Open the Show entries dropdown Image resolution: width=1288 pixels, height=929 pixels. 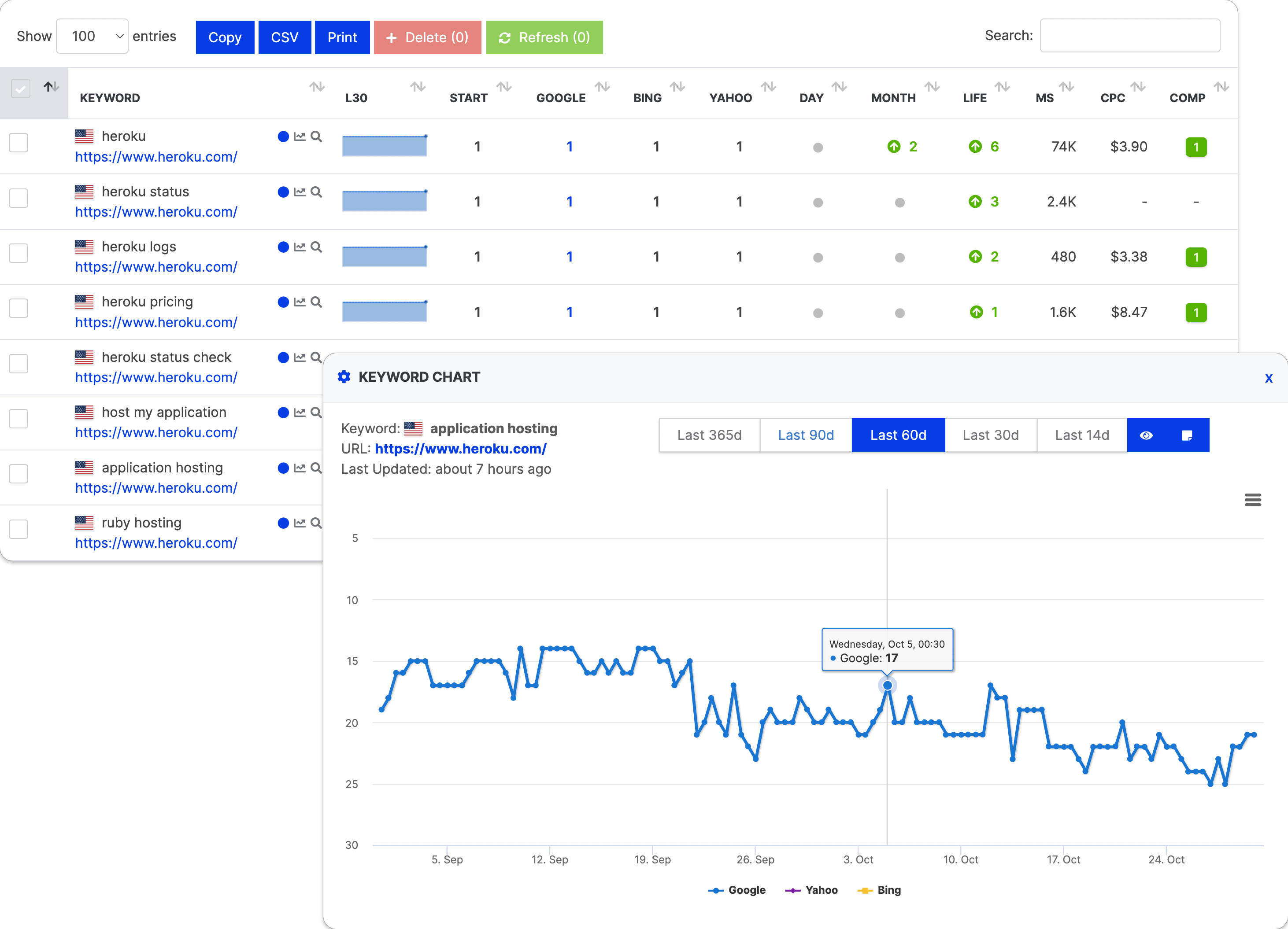point(92,36)
